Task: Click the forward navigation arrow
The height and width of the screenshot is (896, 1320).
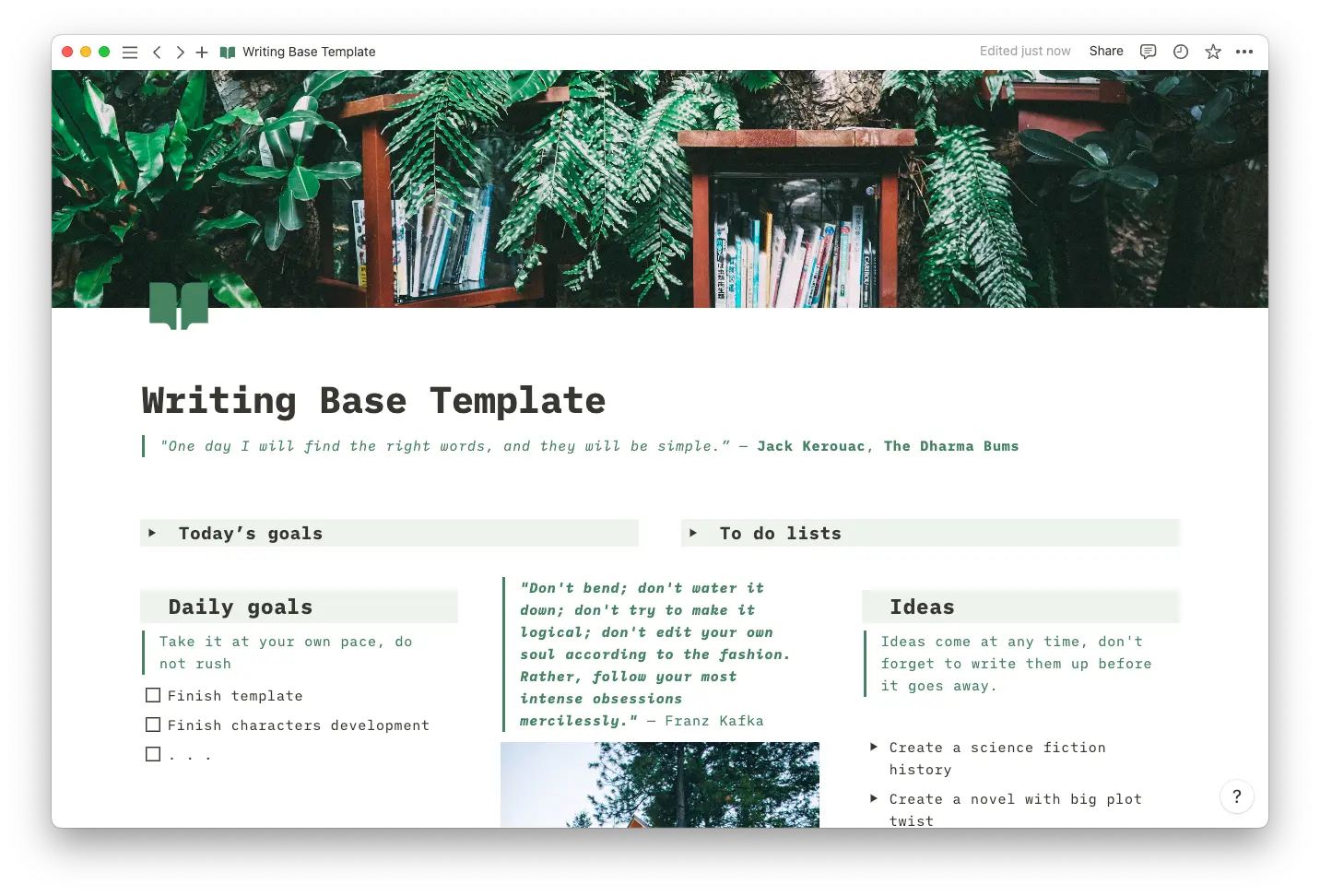Action: pyautogui.click(x=180, y=53)
